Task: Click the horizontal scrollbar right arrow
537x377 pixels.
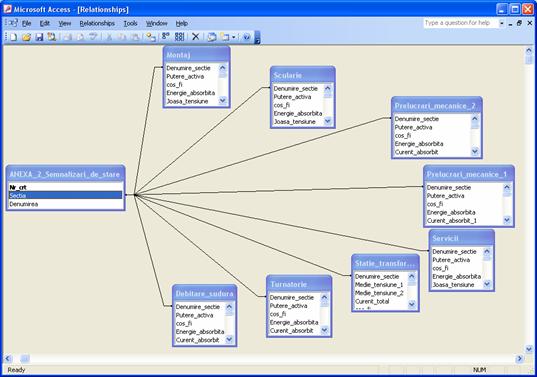Action: (520, 359)
